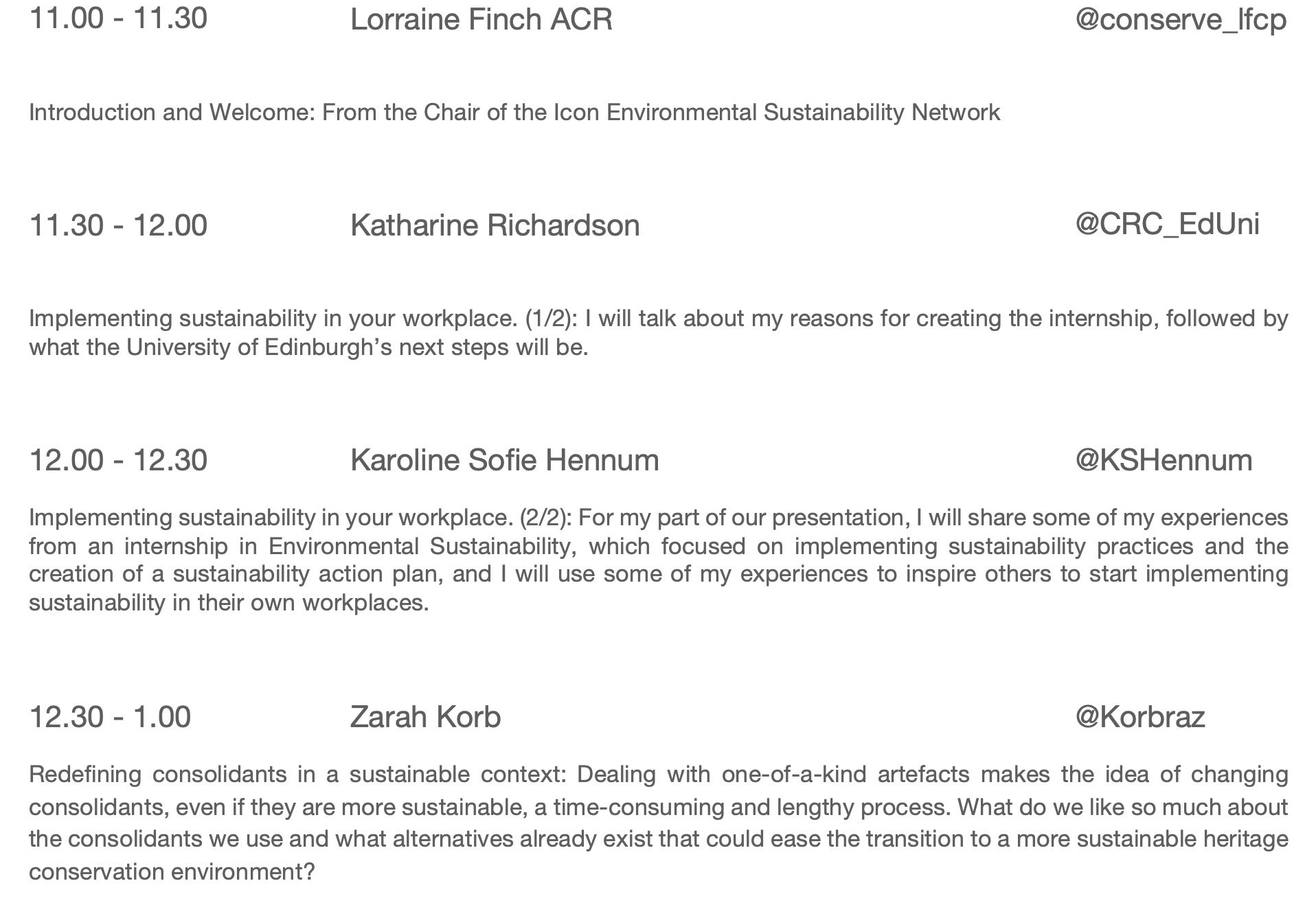Select speaker name Katharine Richardson
The height and width of the screenshot is (916, 1316).
point(495,225)
